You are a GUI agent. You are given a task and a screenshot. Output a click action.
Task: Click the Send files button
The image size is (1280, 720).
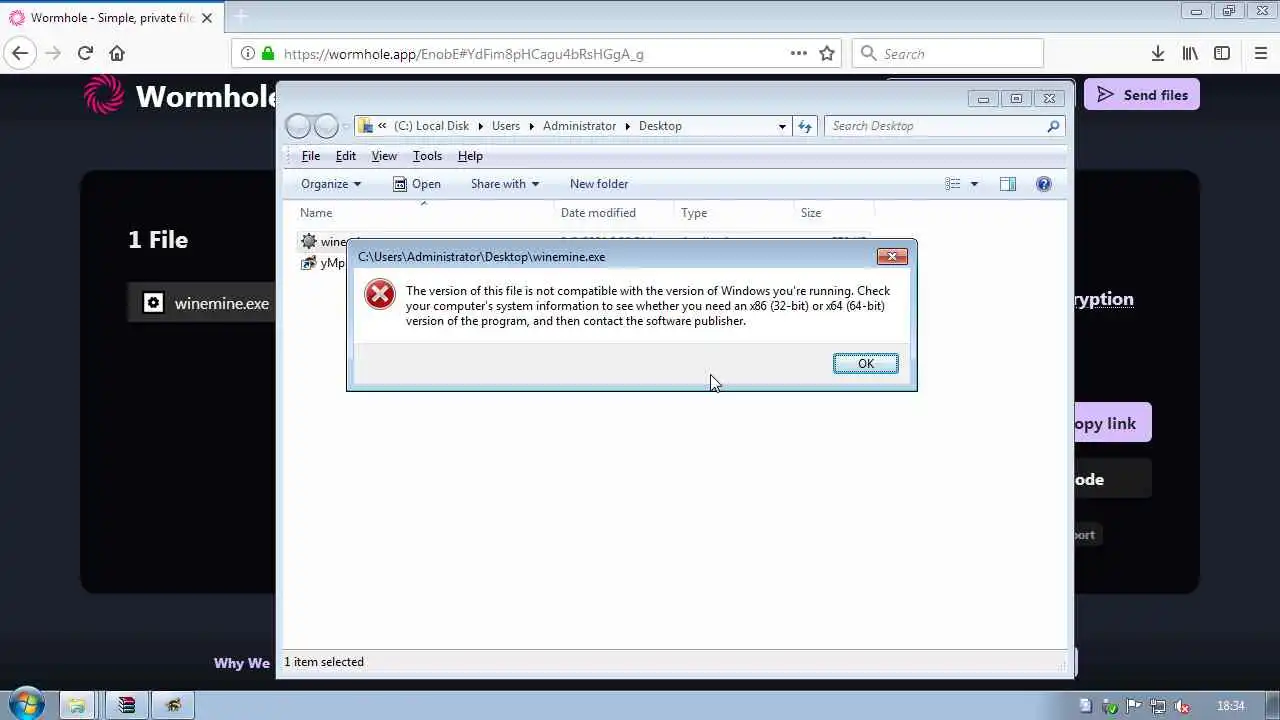(1142, 95)
